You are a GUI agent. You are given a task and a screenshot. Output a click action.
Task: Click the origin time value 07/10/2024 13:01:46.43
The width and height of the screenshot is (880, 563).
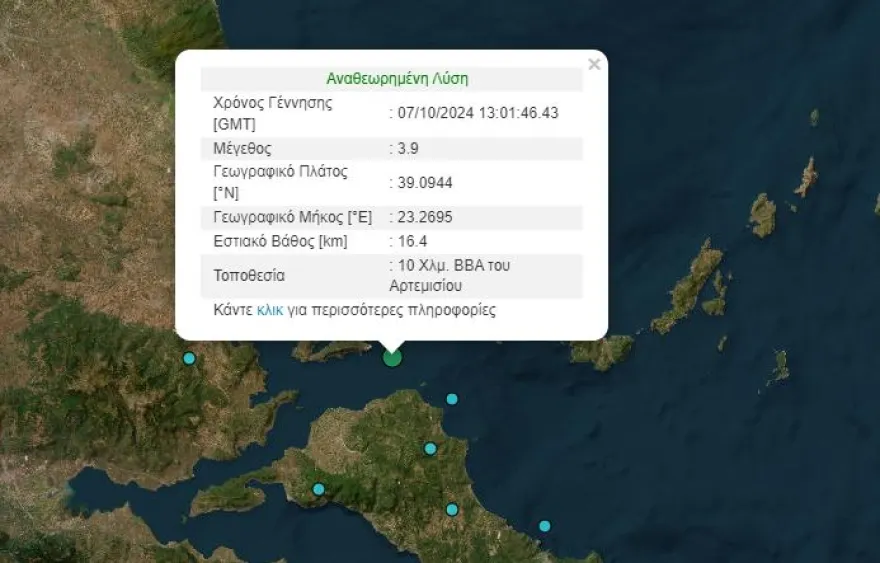tap(476, 113)
